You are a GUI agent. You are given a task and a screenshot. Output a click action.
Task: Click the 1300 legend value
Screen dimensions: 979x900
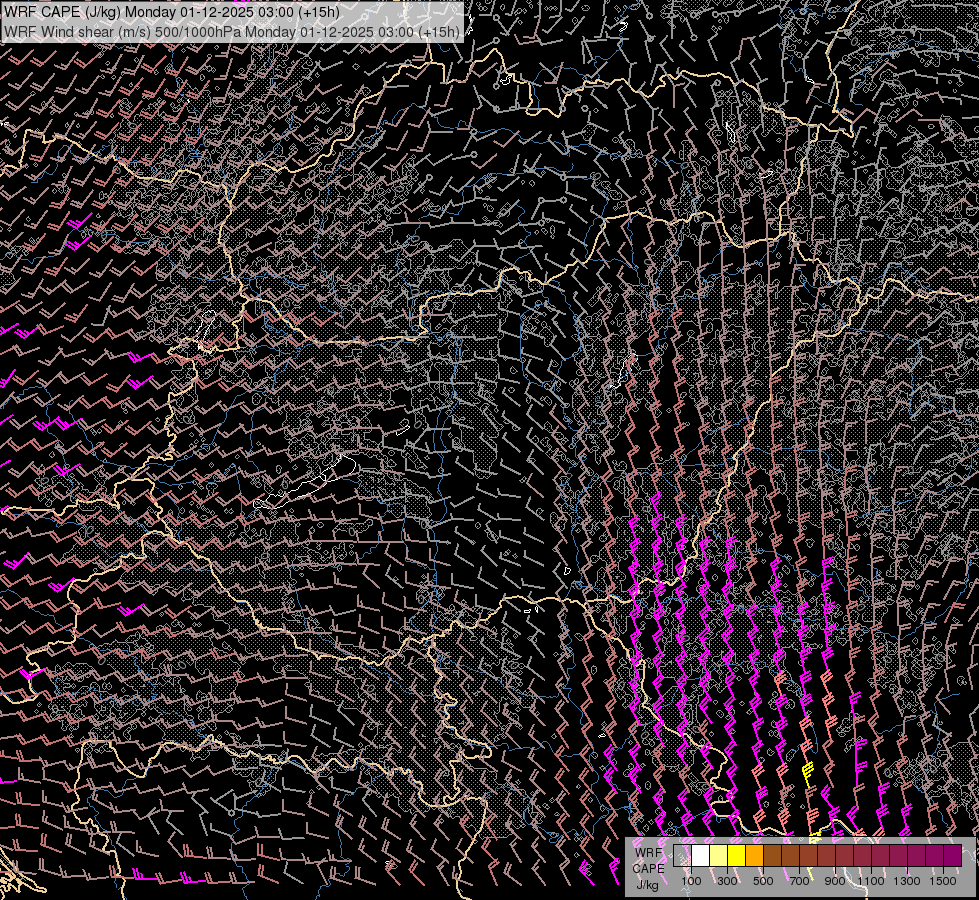point(907,881)
